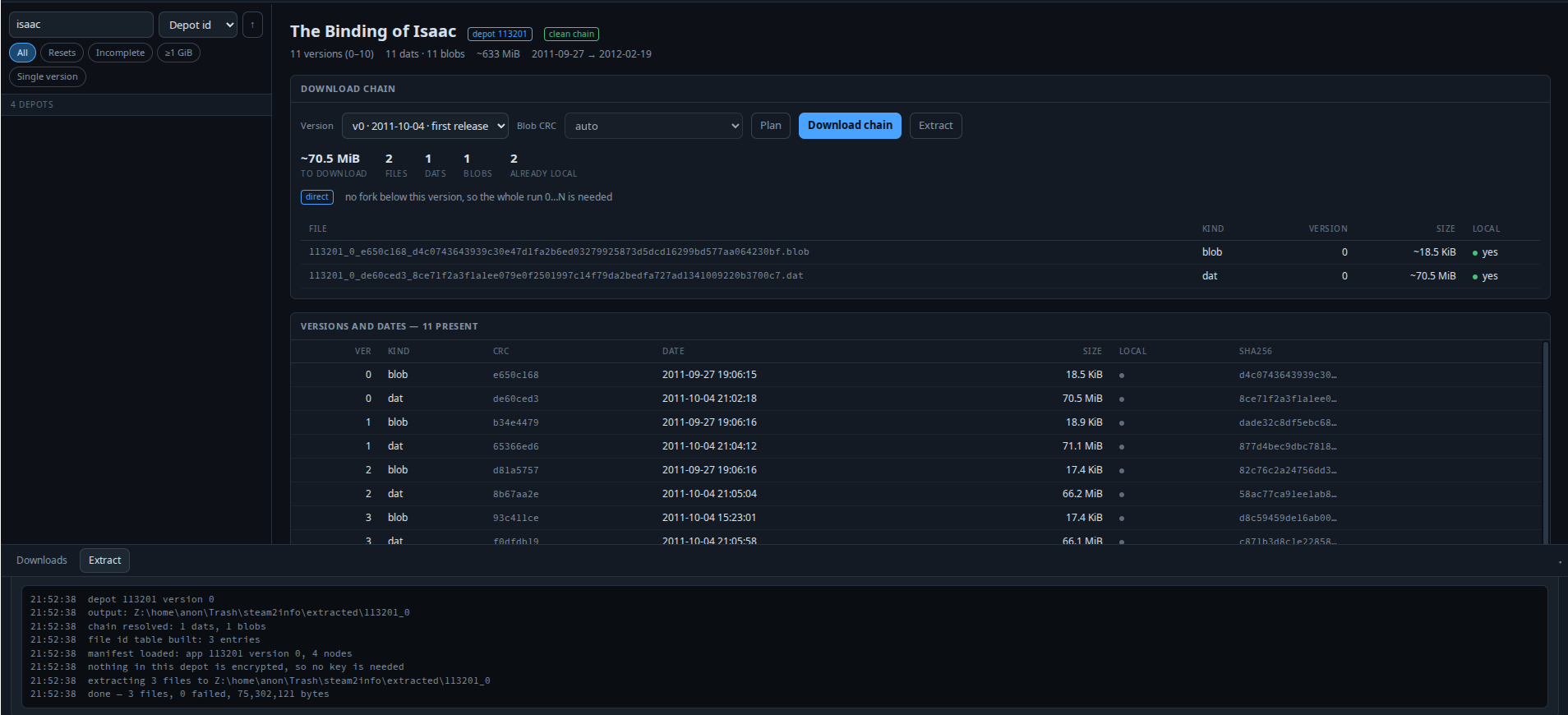Viewport: 1568px width, 715px height.
Task: Click the "The Binding of Isaac" title
Action: 373,31
